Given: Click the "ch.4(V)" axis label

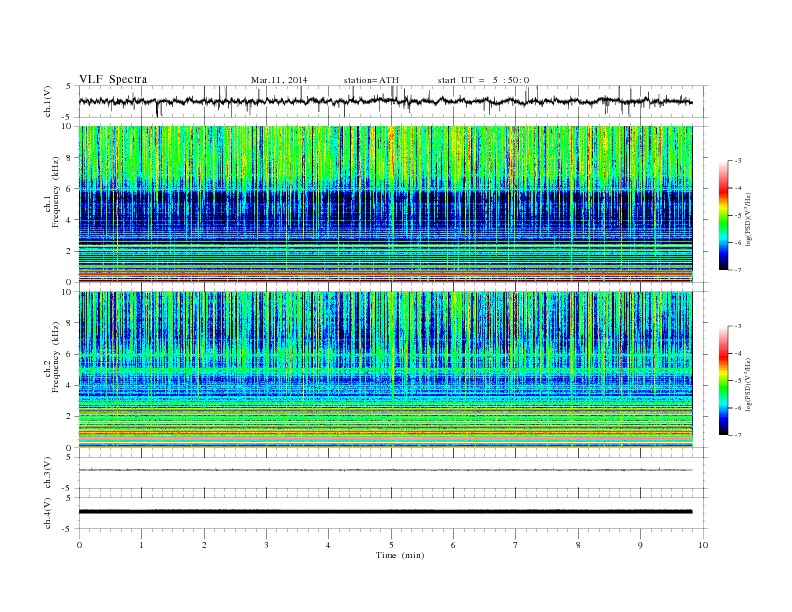Looking at the screenshot, I should (x=47, y=513).
